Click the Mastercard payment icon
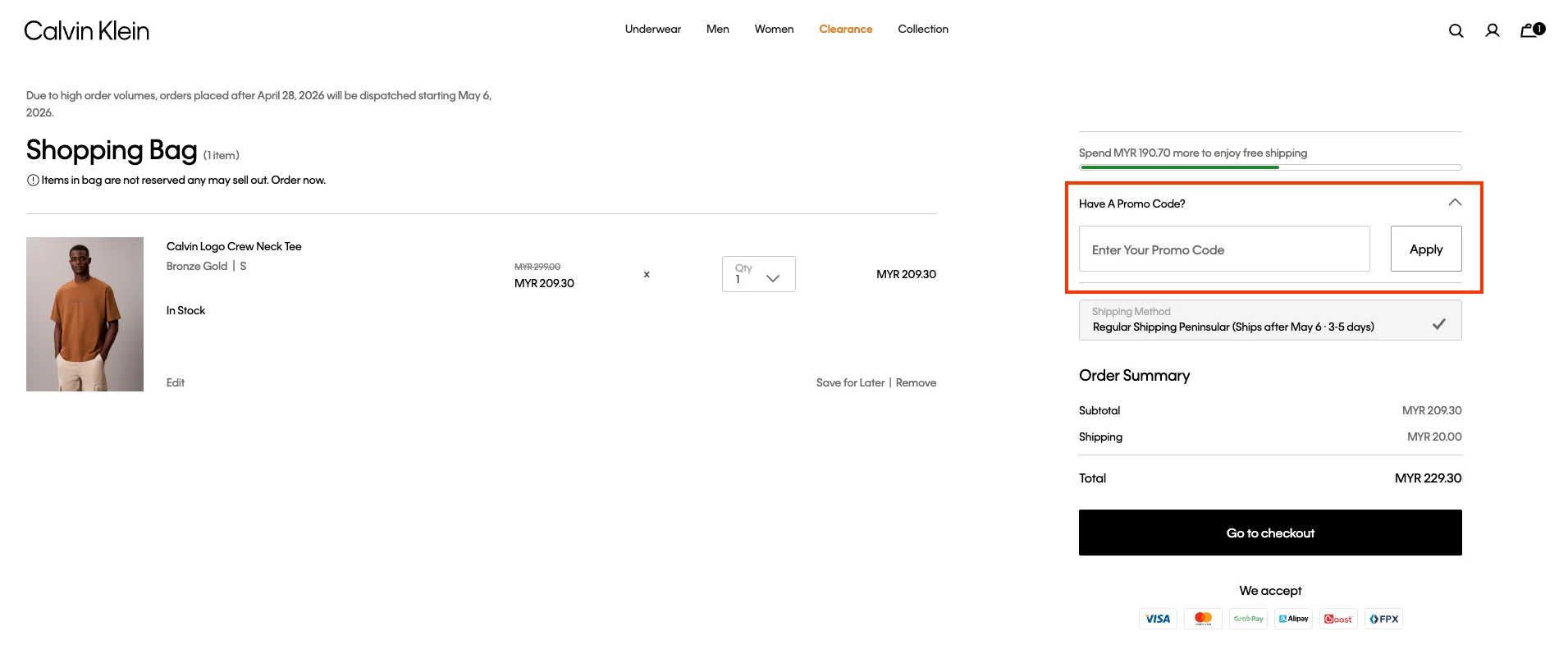Screen dimensions: 1568x654 (x=1203, y=619)
